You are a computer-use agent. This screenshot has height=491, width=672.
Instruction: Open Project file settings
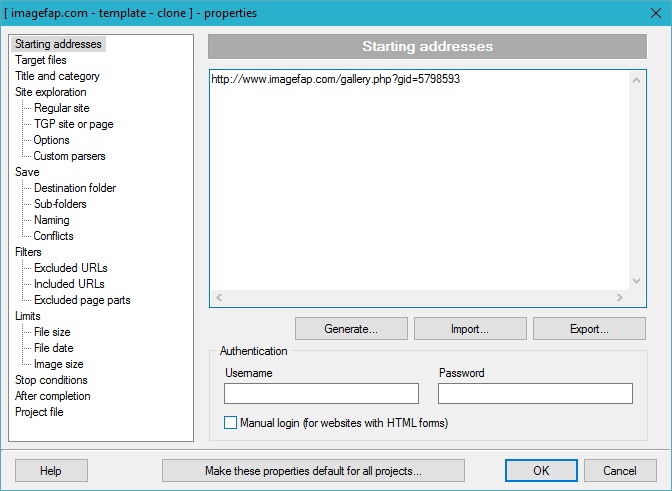(39, 412)
